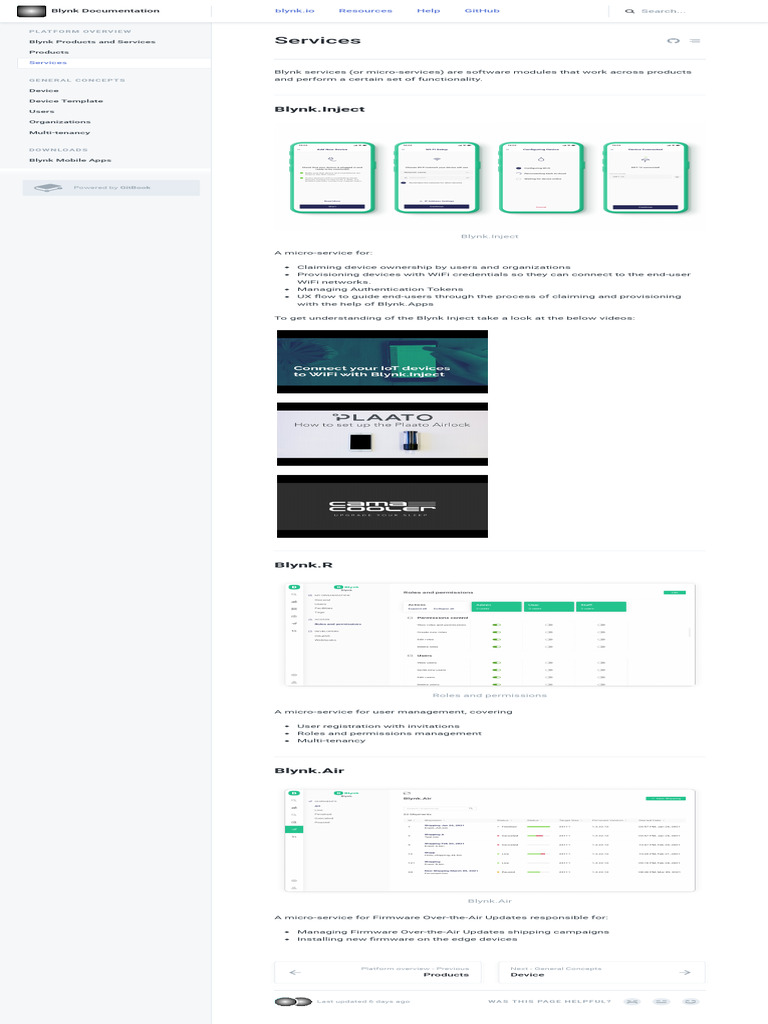Open Device in the sidebar
Viewport: 768px width, 1024px height.
44,90
